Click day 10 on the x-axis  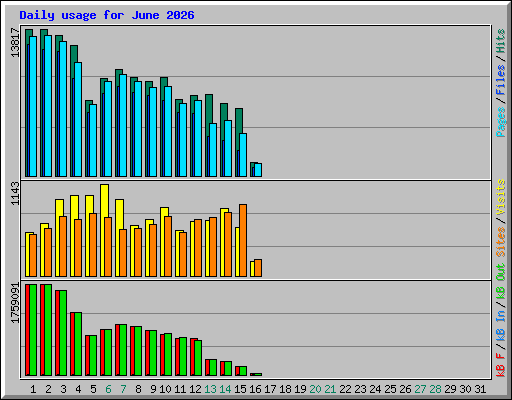click(165, 389)
